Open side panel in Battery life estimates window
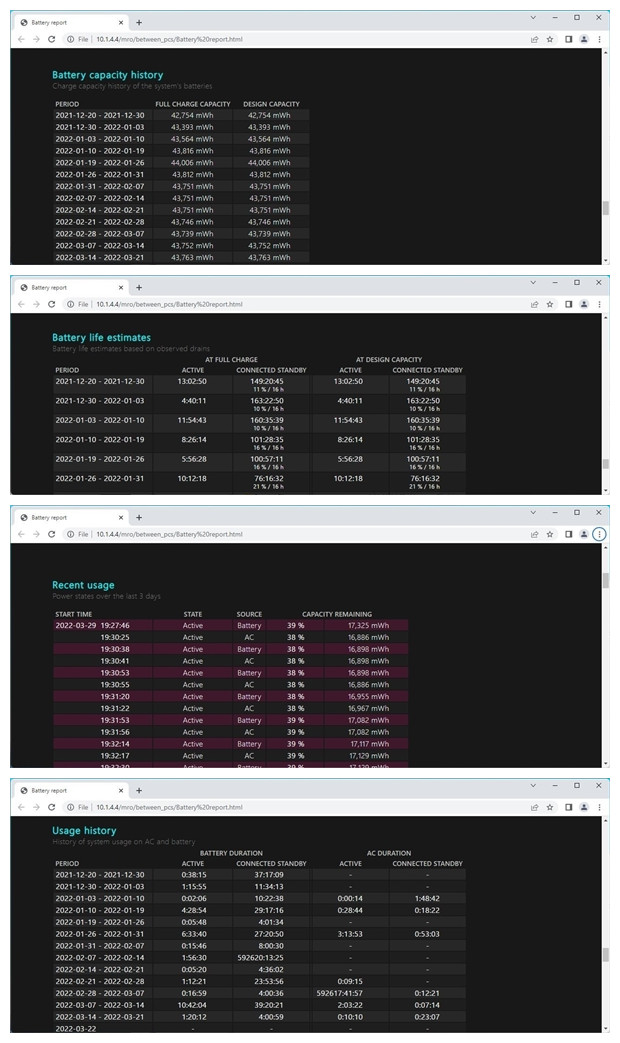620x1043 pixels. point(568,304)
